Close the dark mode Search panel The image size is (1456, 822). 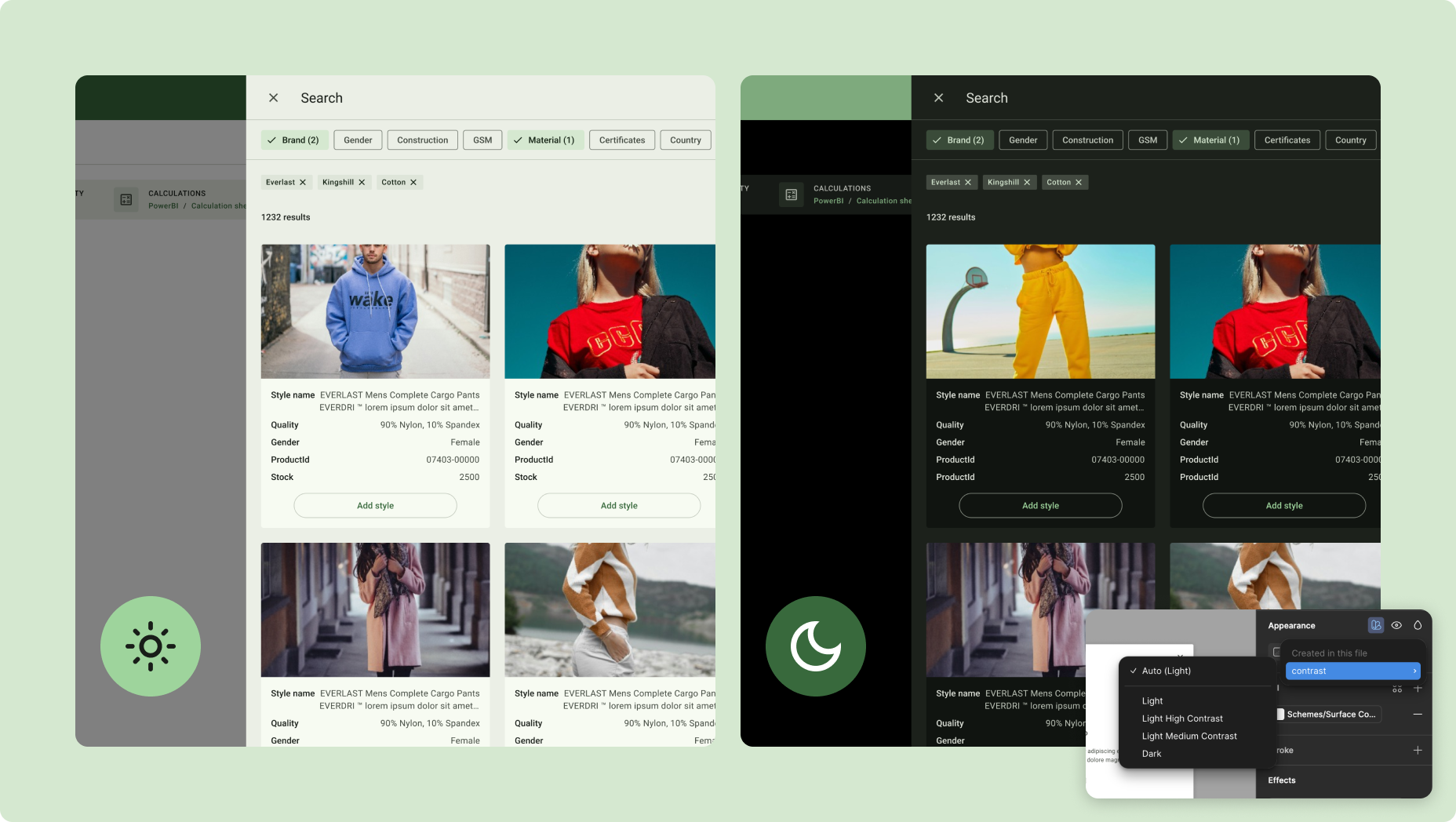[938, 98]
